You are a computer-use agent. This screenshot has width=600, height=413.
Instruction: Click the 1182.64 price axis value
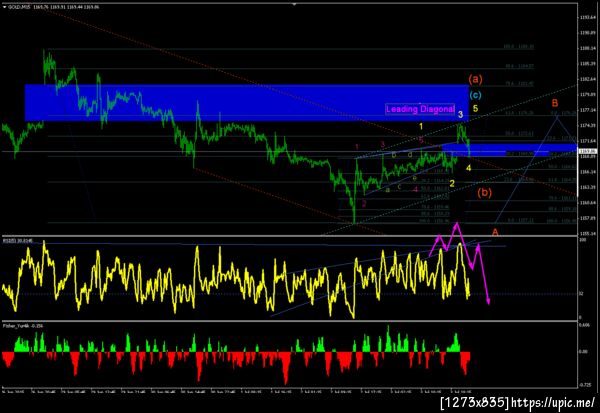tap(589, 79)
